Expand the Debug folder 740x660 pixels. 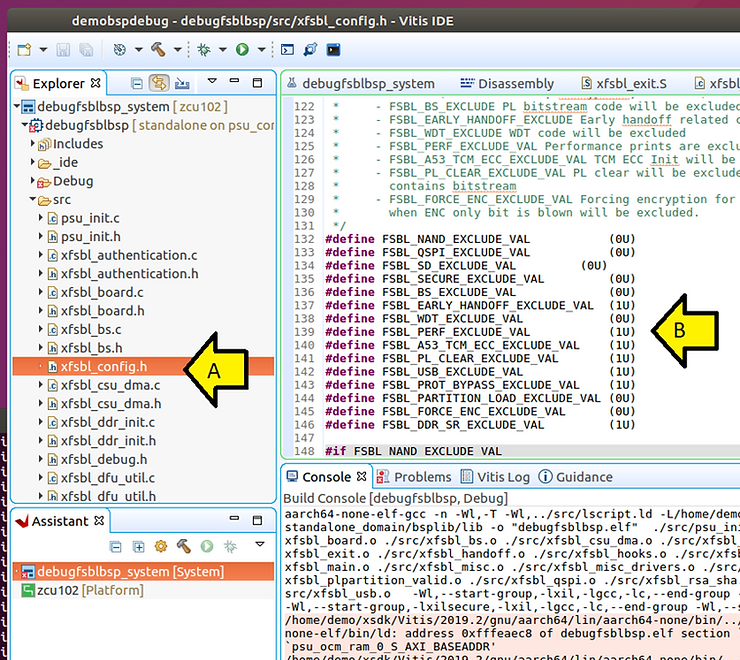pos(32,180)
